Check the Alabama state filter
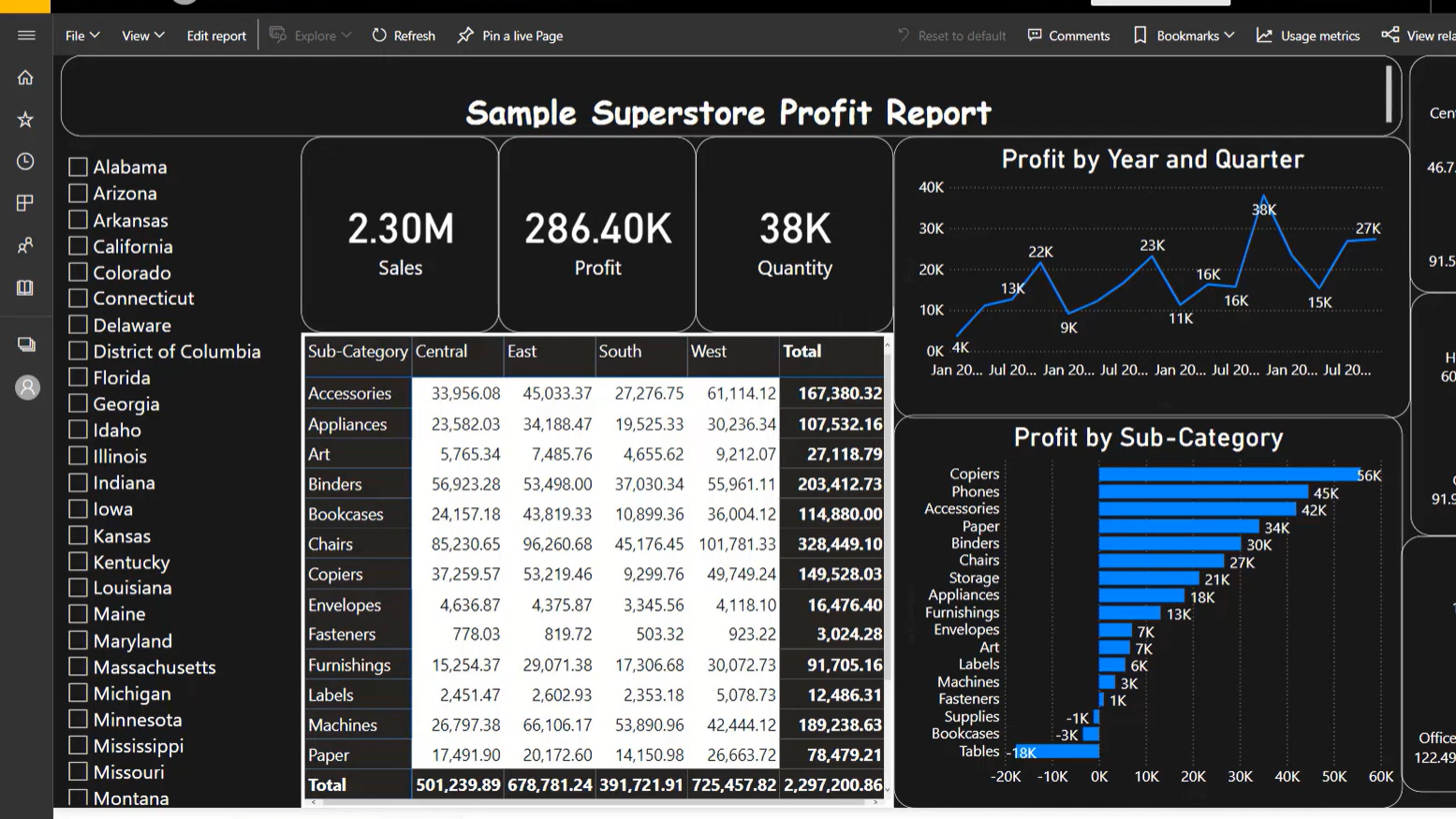The image size is (1456, 819). [78, 167]
